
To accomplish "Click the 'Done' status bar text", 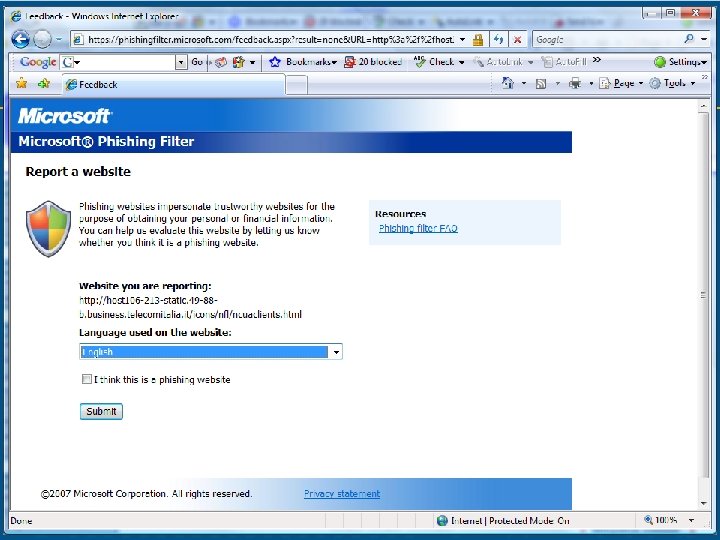I will 21,521.
